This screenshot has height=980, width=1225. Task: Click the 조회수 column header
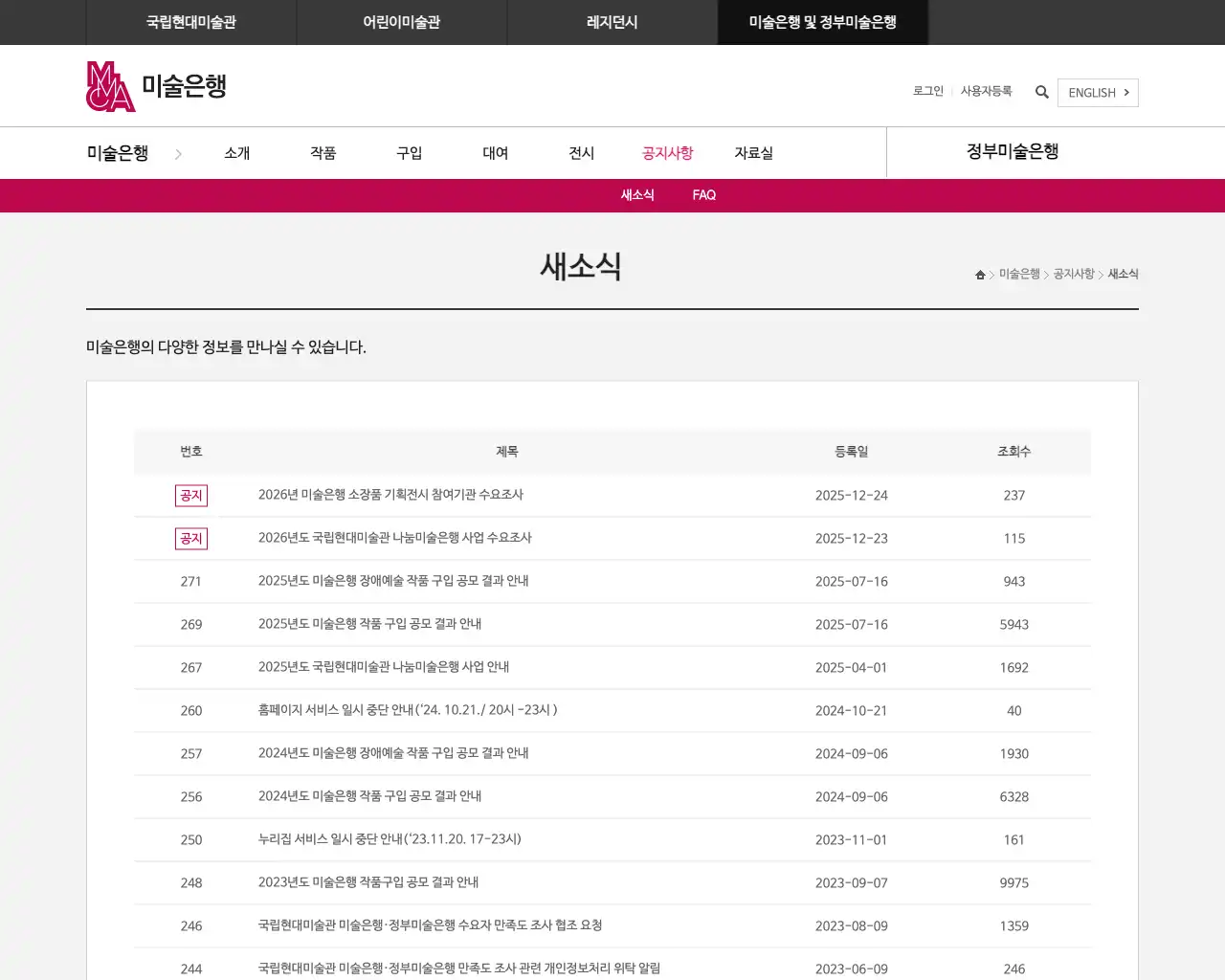pyautogui.click(x=1014, y=452)
